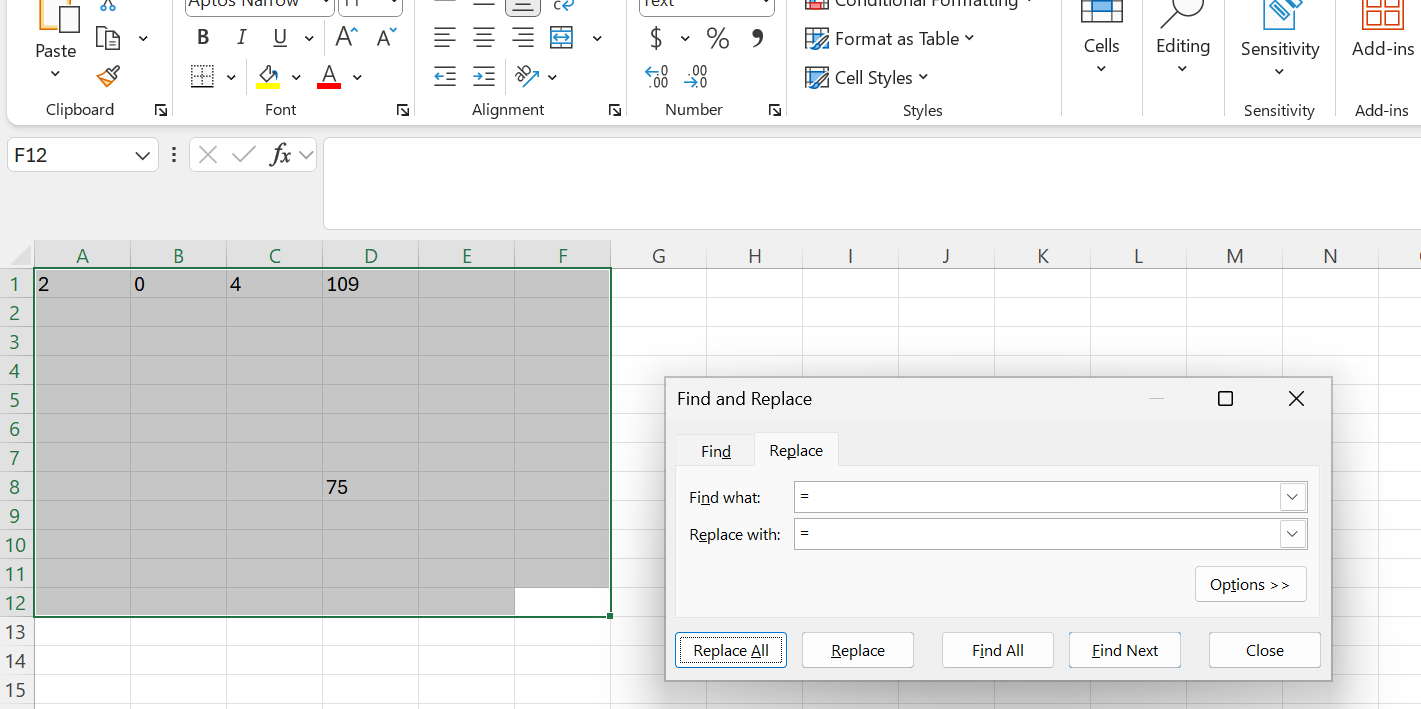
Task: Open the Cells menu
Action: click(x=1101, y=45)
